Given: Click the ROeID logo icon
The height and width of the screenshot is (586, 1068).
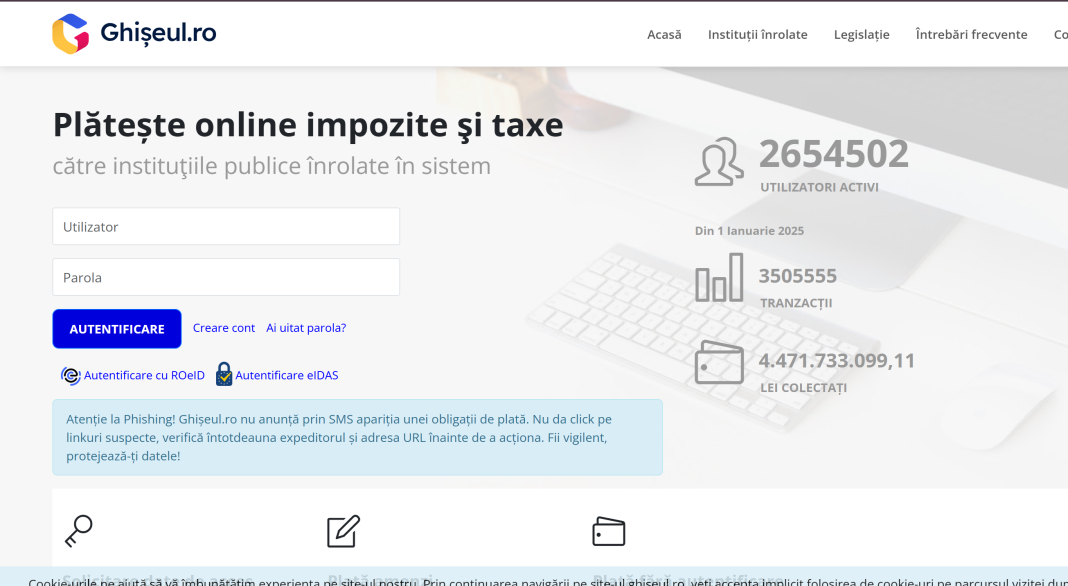Looking at the screenshot, I should 71,375.
